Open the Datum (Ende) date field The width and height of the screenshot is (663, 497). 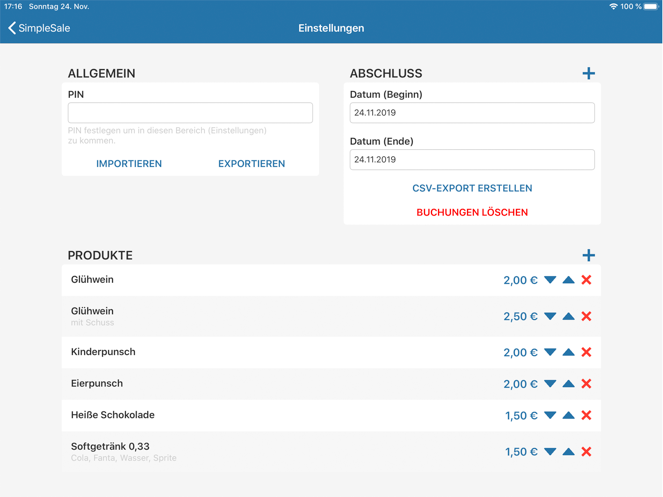[472, 159]
